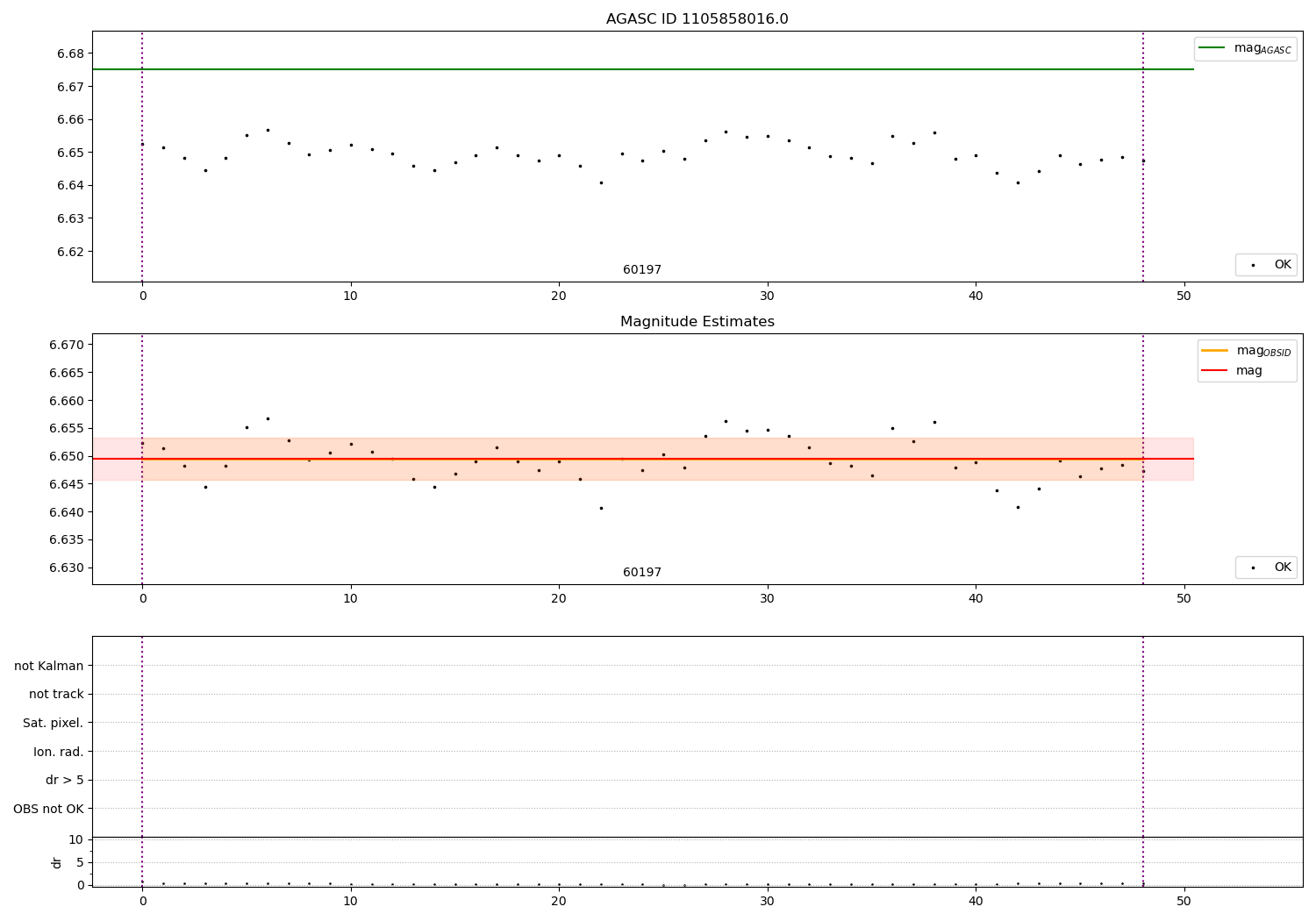Click the 'mag AGASC' legend label in the top plot
The height and width of the screenshot is (921, 1316).
pyautogui.click(x=1262, y=49)
